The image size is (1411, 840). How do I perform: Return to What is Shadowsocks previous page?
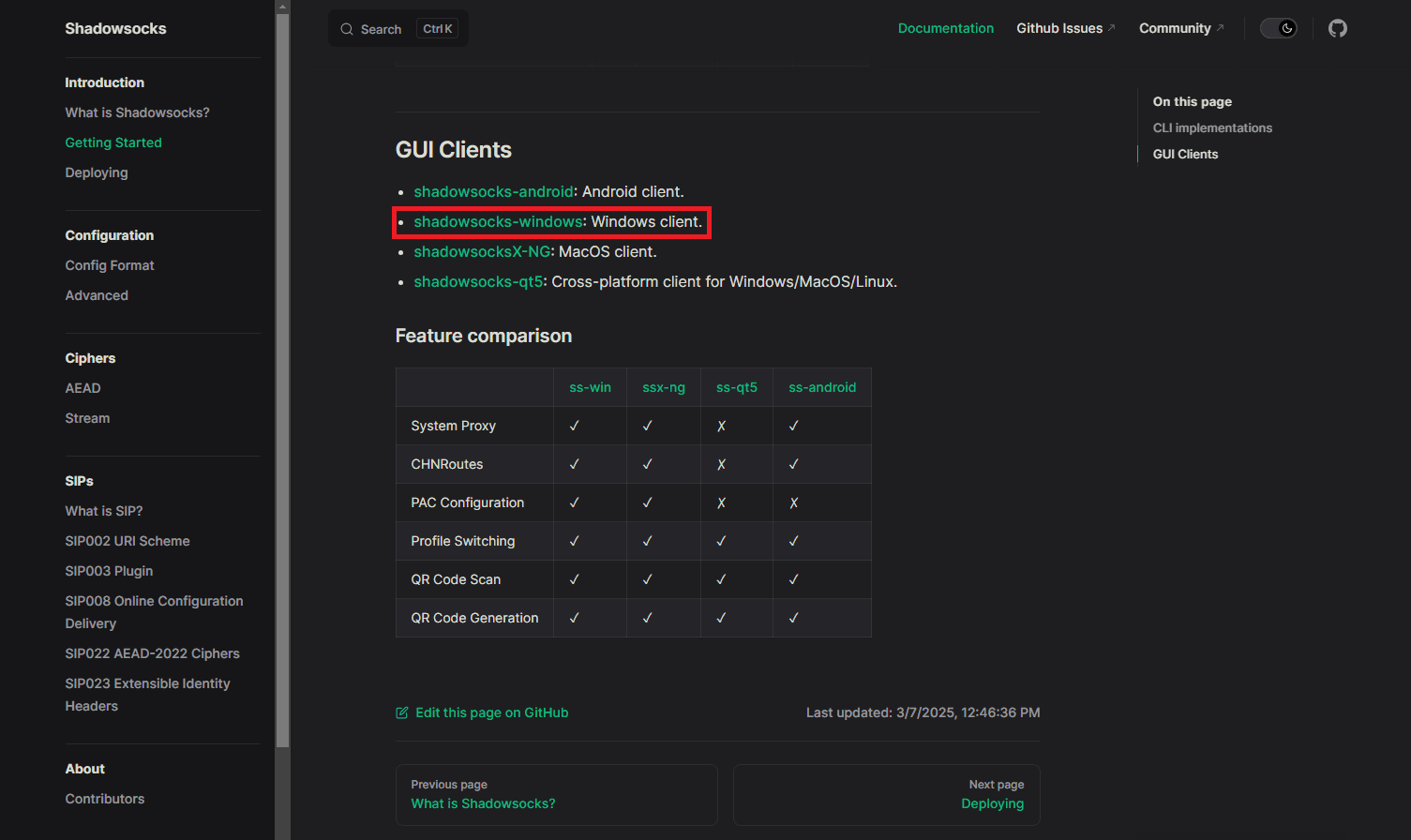coord(482,803)
